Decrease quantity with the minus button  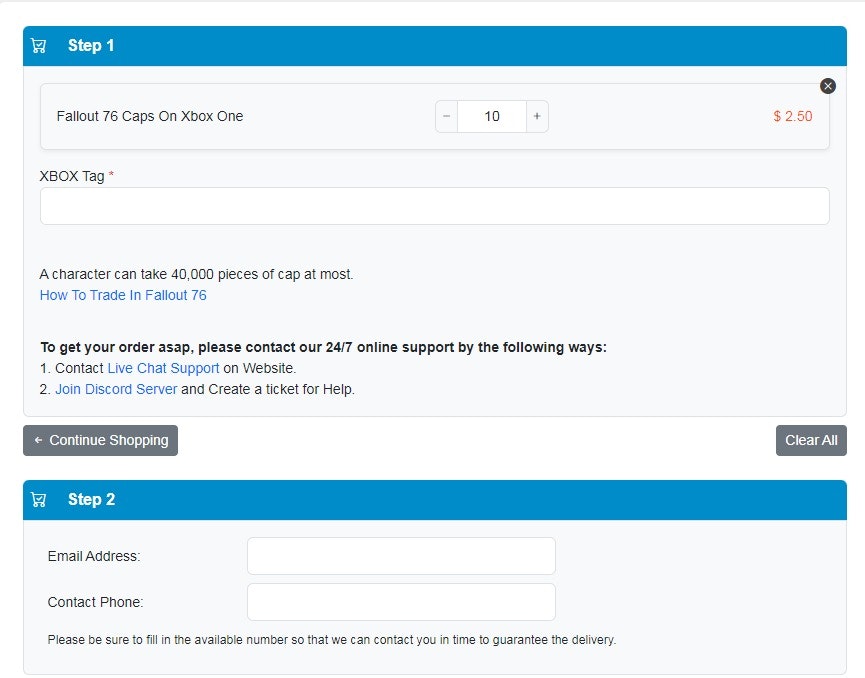click(x=447, y=116)
